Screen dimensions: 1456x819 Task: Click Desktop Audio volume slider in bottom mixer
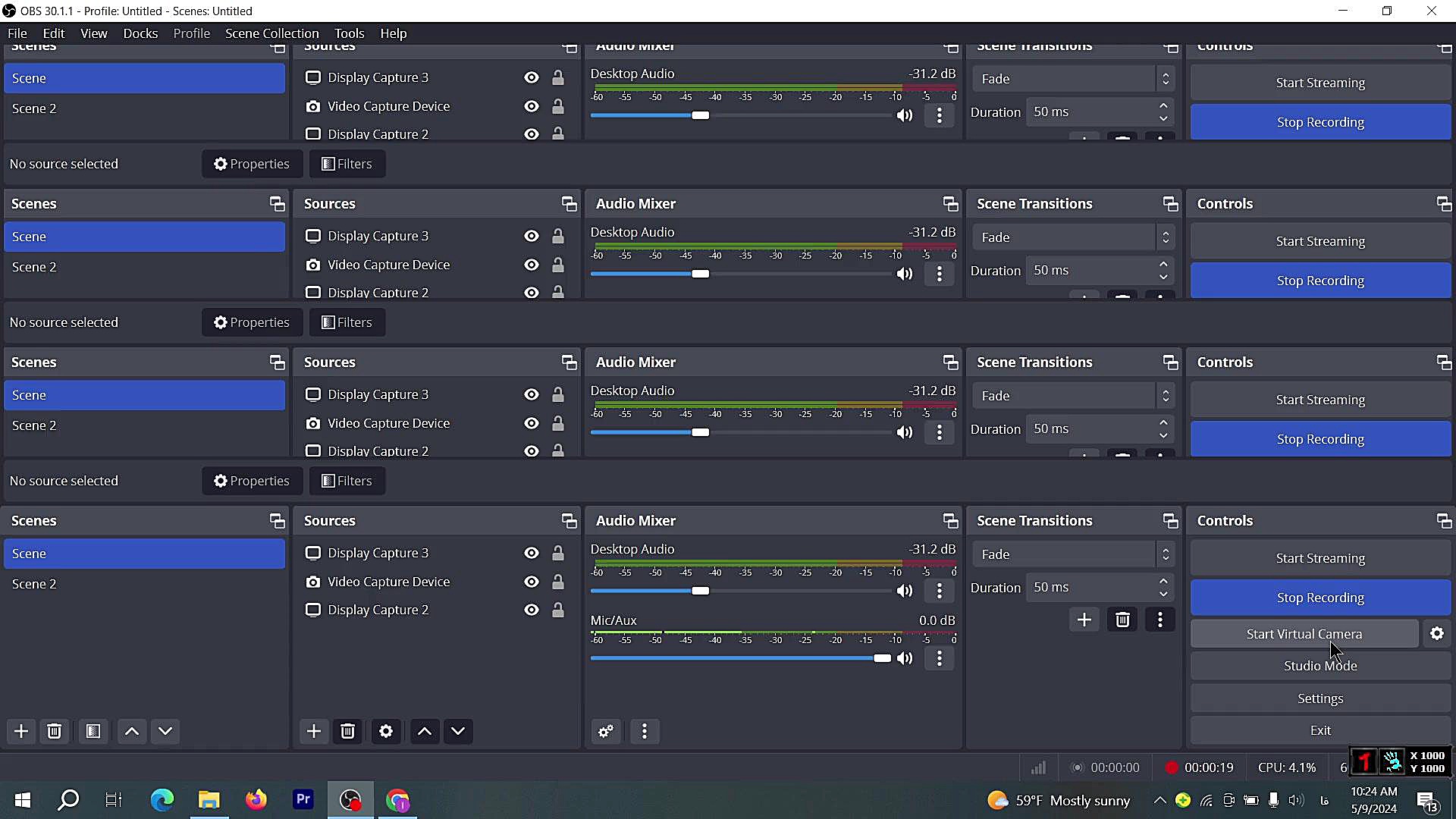(740, 591)
